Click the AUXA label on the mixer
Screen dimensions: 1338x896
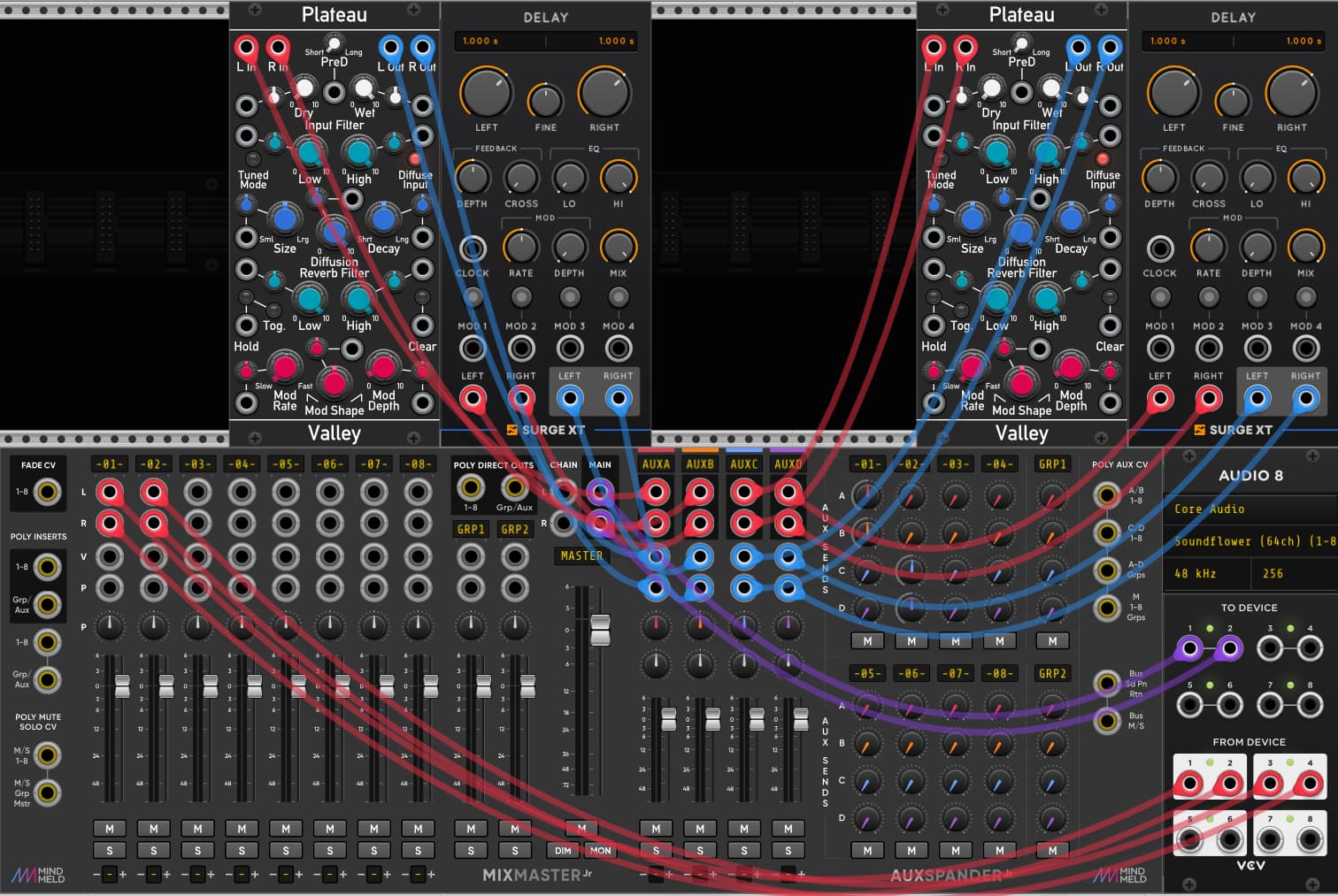point(656,463)
